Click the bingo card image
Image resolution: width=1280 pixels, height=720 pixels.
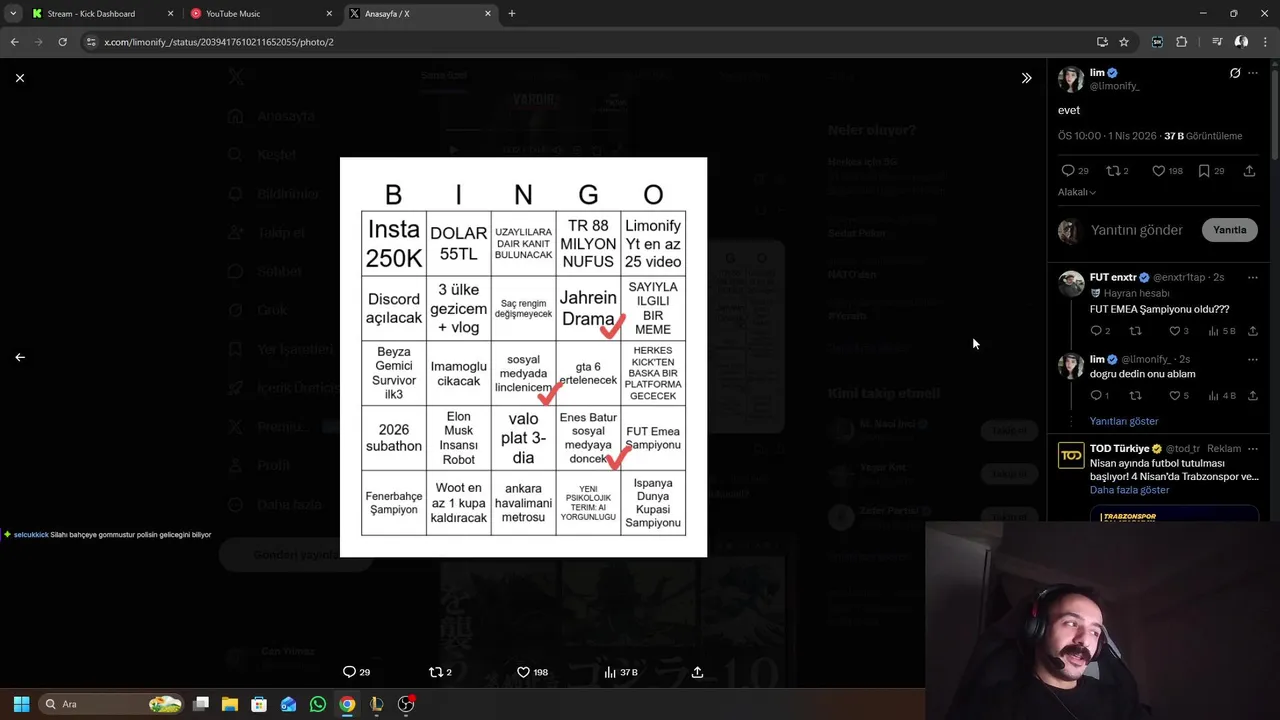coord(523,357)
